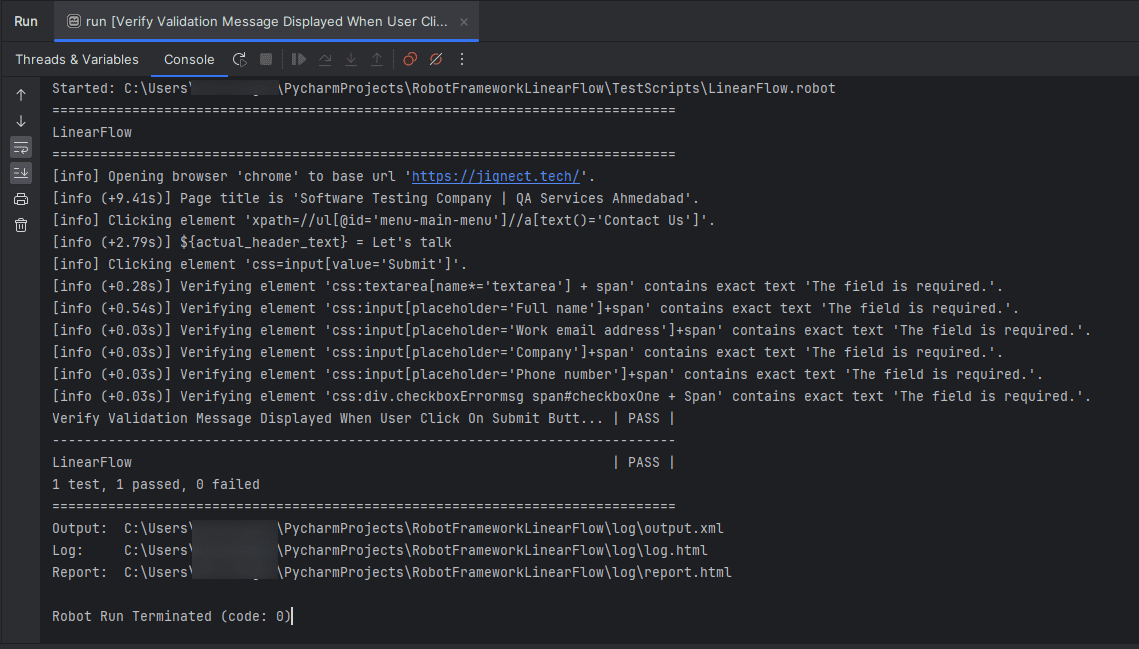Click the 'Phone number' verification line
Image resolution: width=1139 pixels, height=649 pixels.
click(548, 374)
